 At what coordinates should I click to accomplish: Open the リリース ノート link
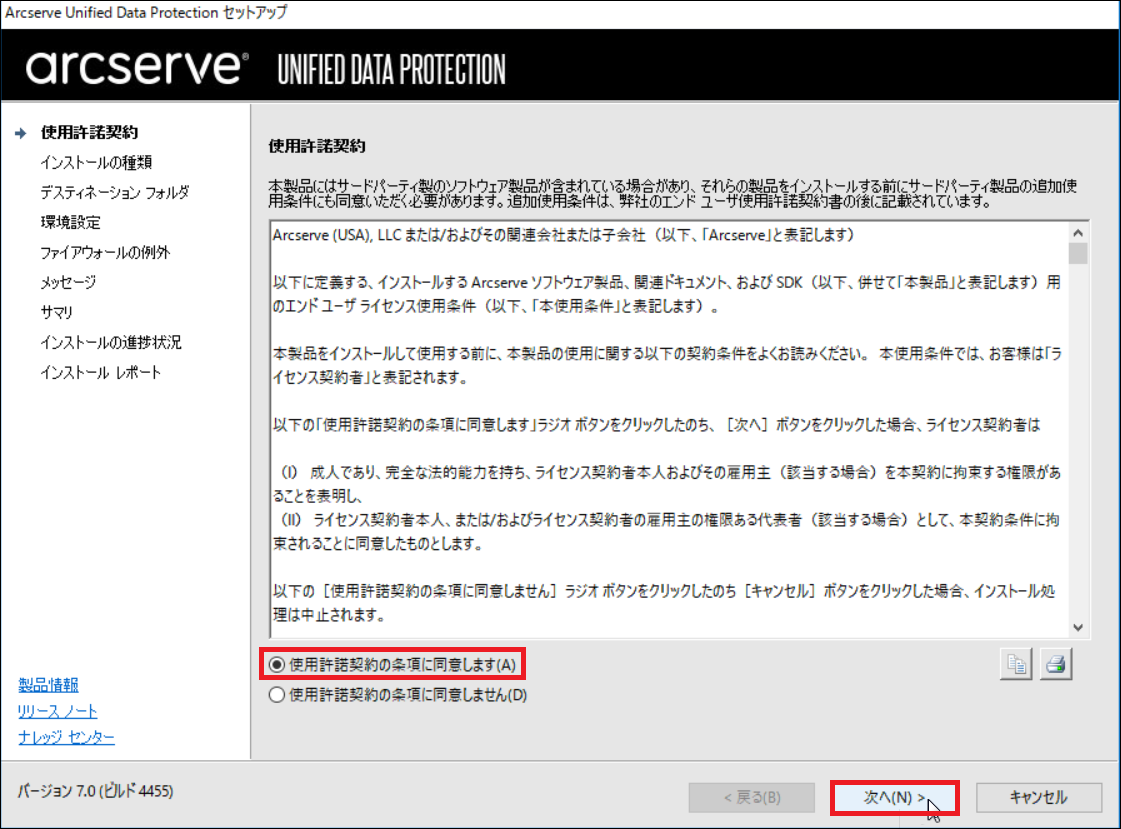coord(58,711)
